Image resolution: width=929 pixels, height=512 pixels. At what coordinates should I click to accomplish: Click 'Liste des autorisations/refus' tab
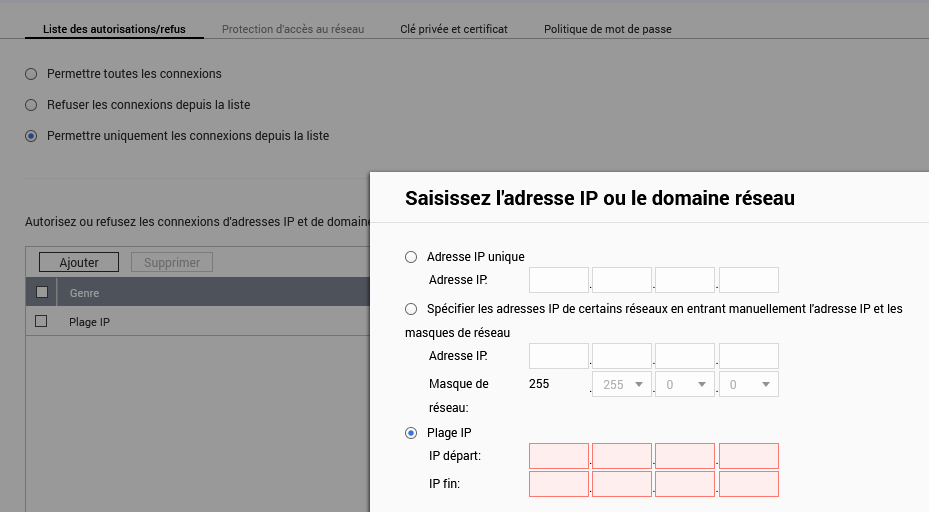114,29
